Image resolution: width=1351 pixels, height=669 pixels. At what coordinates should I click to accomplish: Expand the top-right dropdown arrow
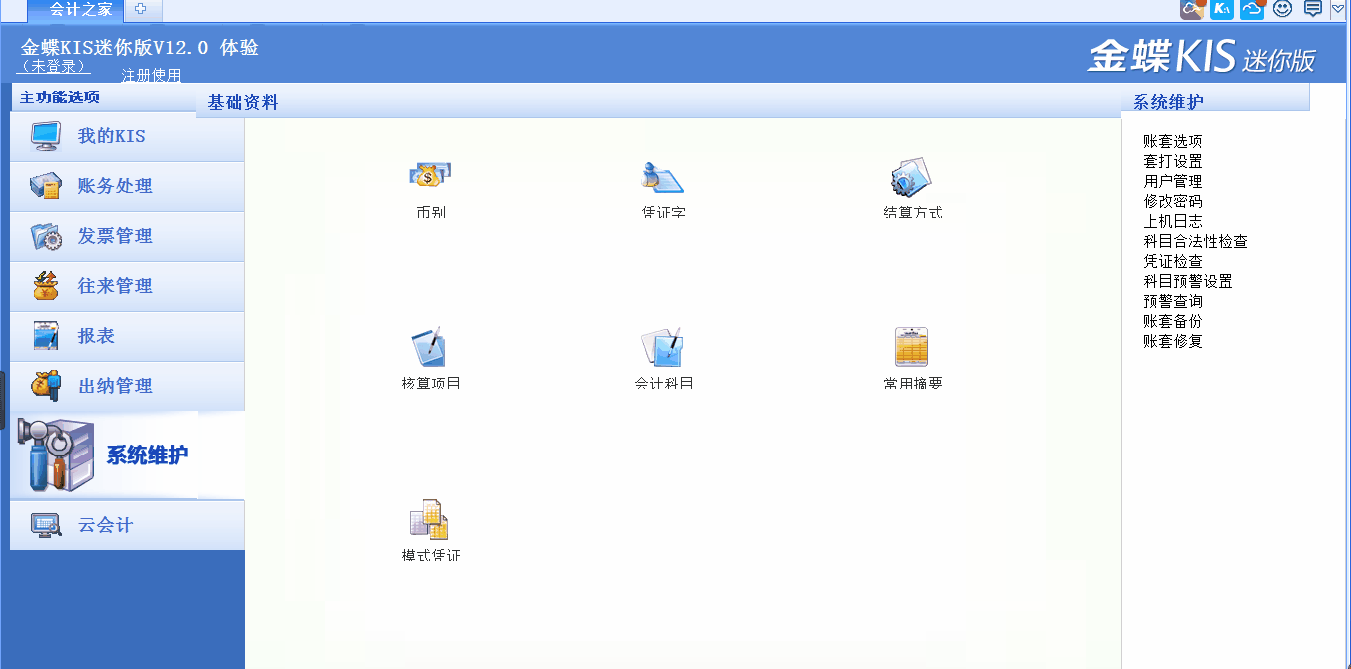(1338, 9)
